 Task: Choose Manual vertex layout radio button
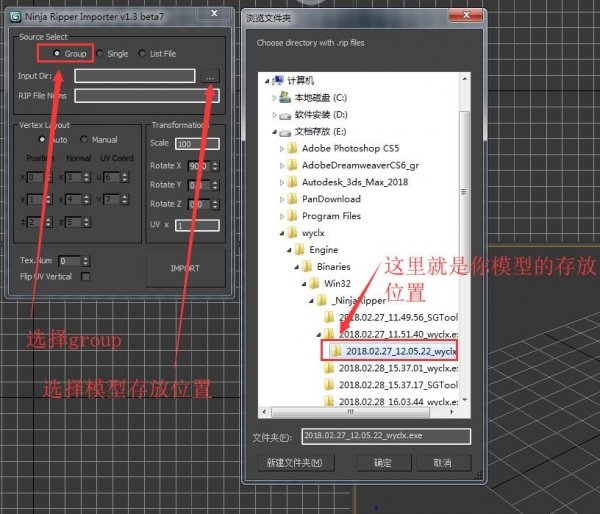point(84,140)
